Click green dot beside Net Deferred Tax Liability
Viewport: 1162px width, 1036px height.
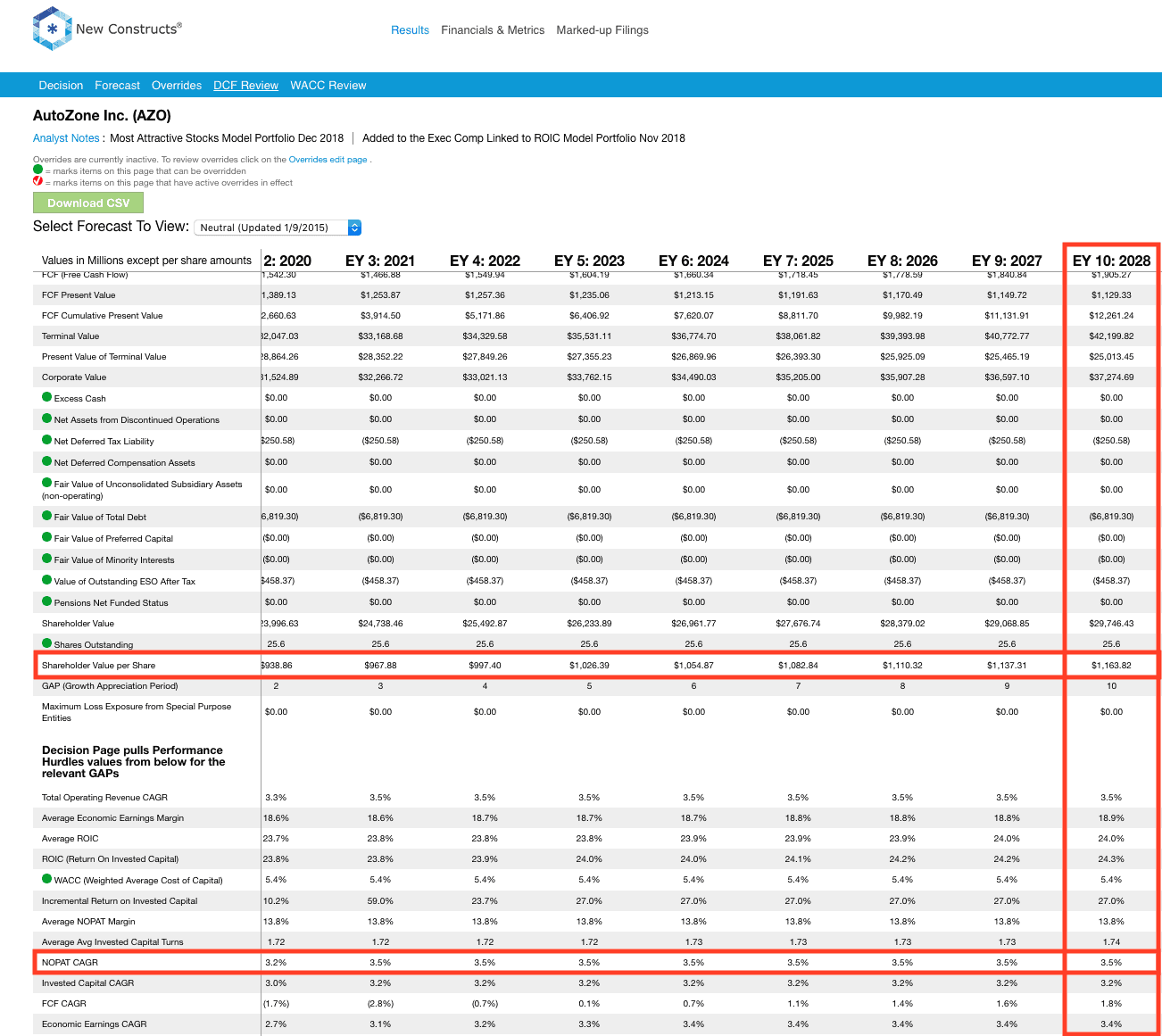tap(47, 440)
